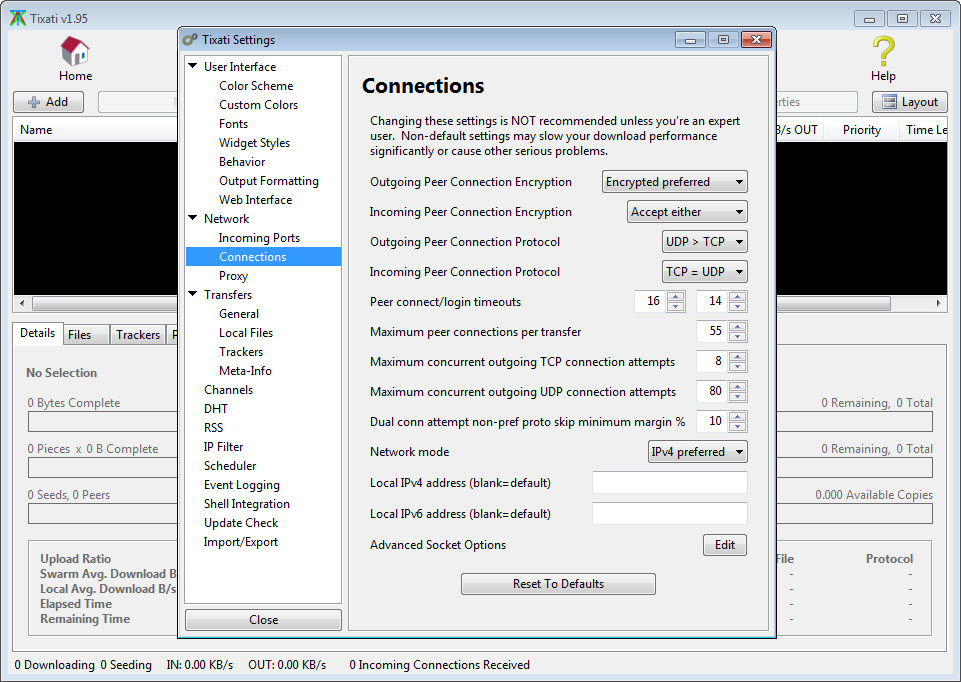Image resolution: width=961 pixels, height=682 pixels.
Task: Click the Local IPv4 address input field
Action: tap(670, 483)
